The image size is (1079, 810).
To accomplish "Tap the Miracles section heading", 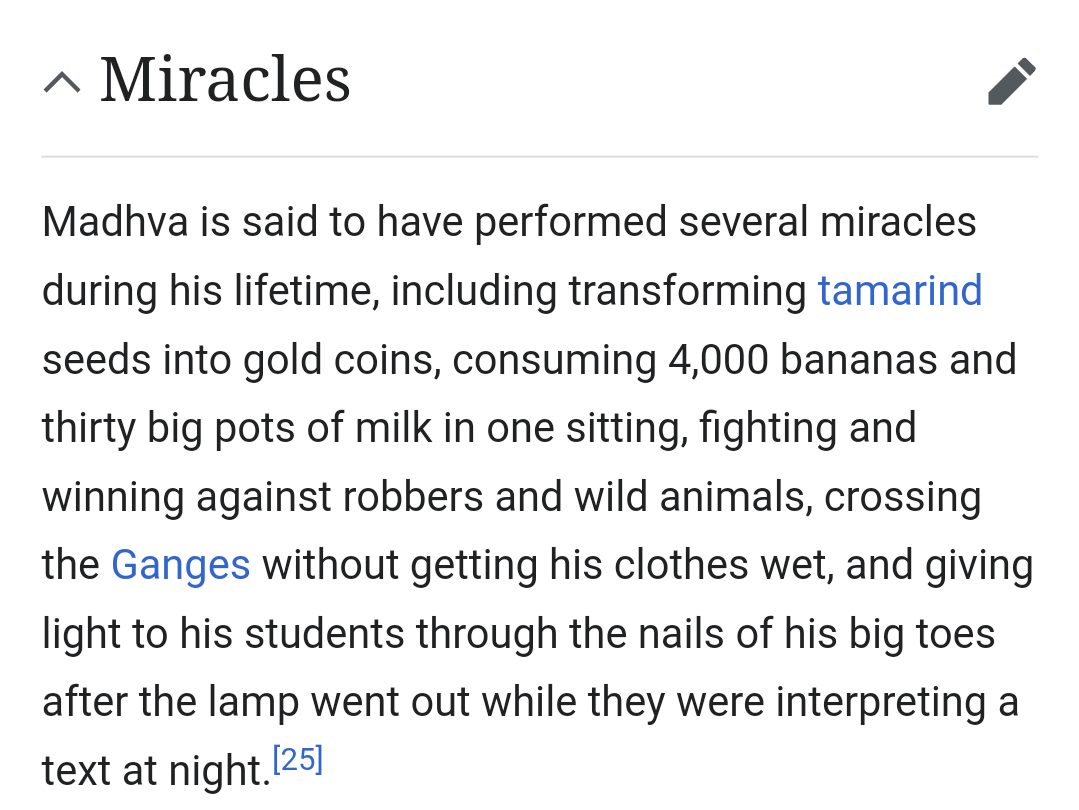I will click(x=225, y=80).
